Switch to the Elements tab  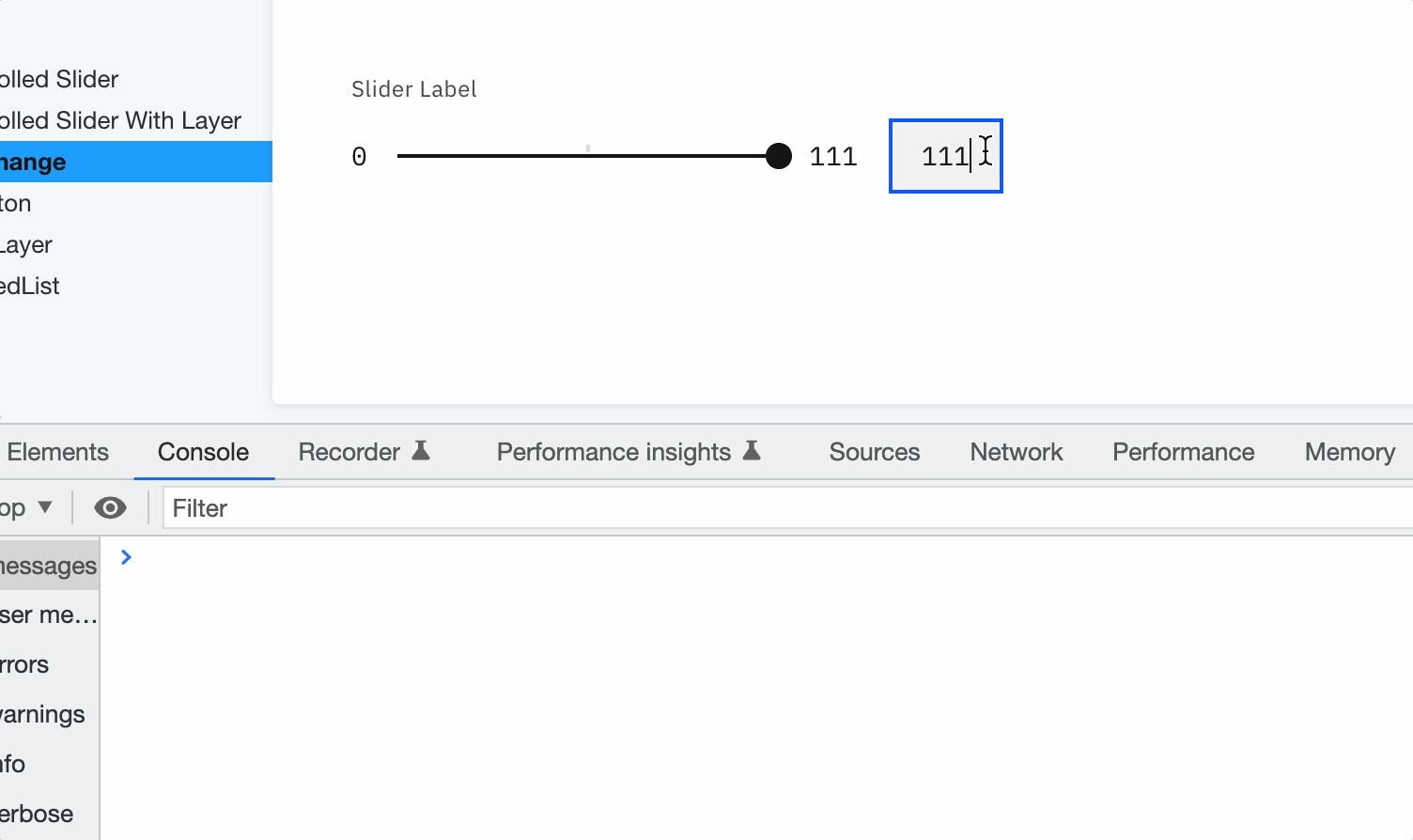point(57,451)
